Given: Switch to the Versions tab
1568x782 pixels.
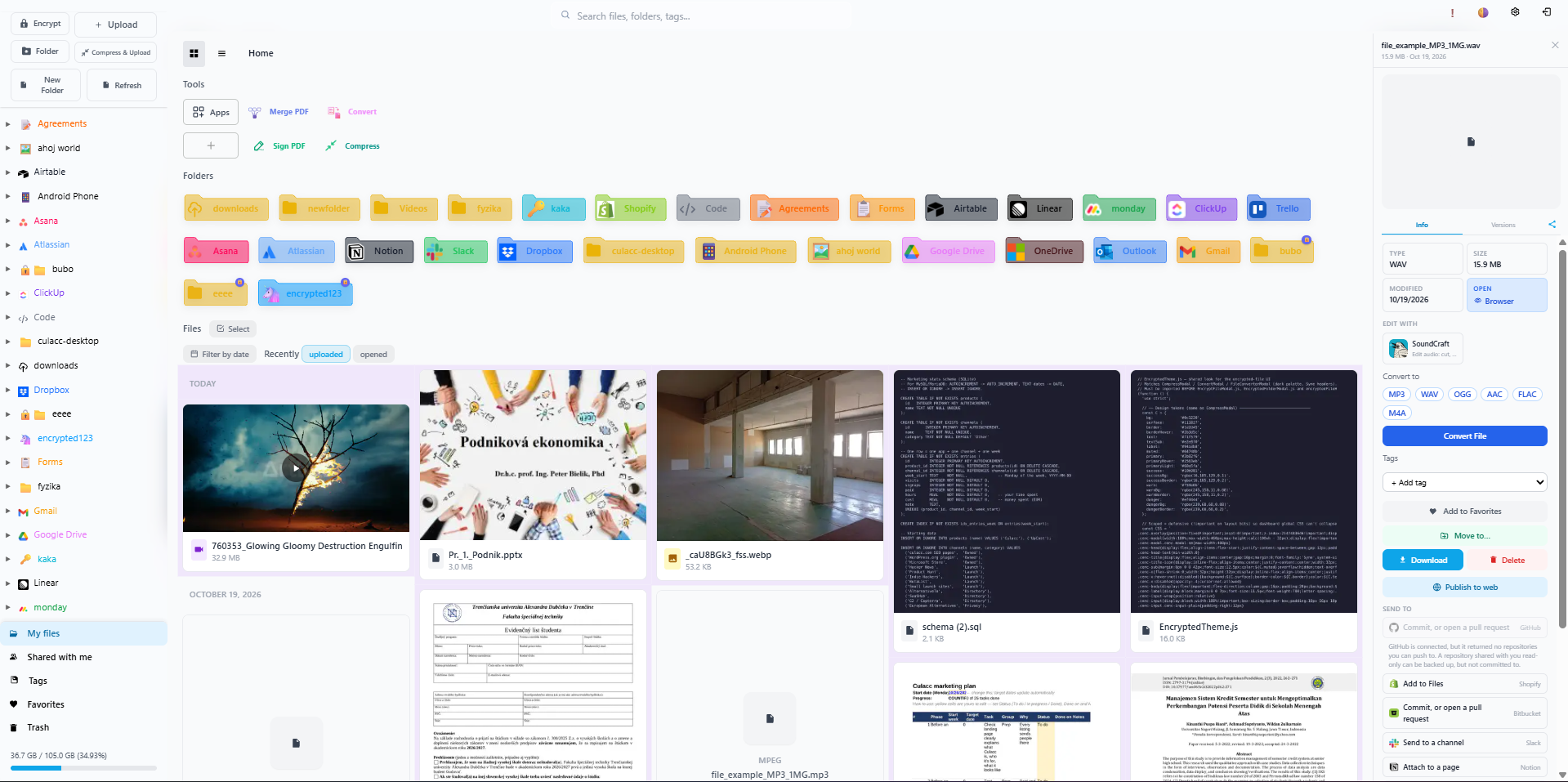Looking at the screenshot, I should click(1503, 226).
